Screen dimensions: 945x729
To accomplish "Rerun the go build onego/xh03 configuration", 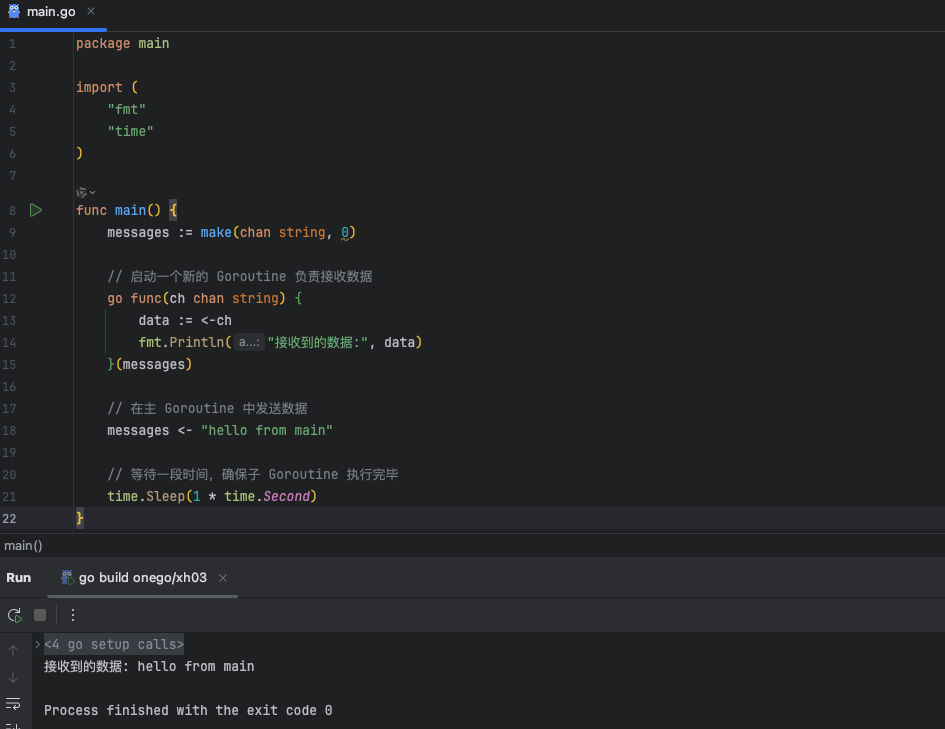I will click(14, 615).
